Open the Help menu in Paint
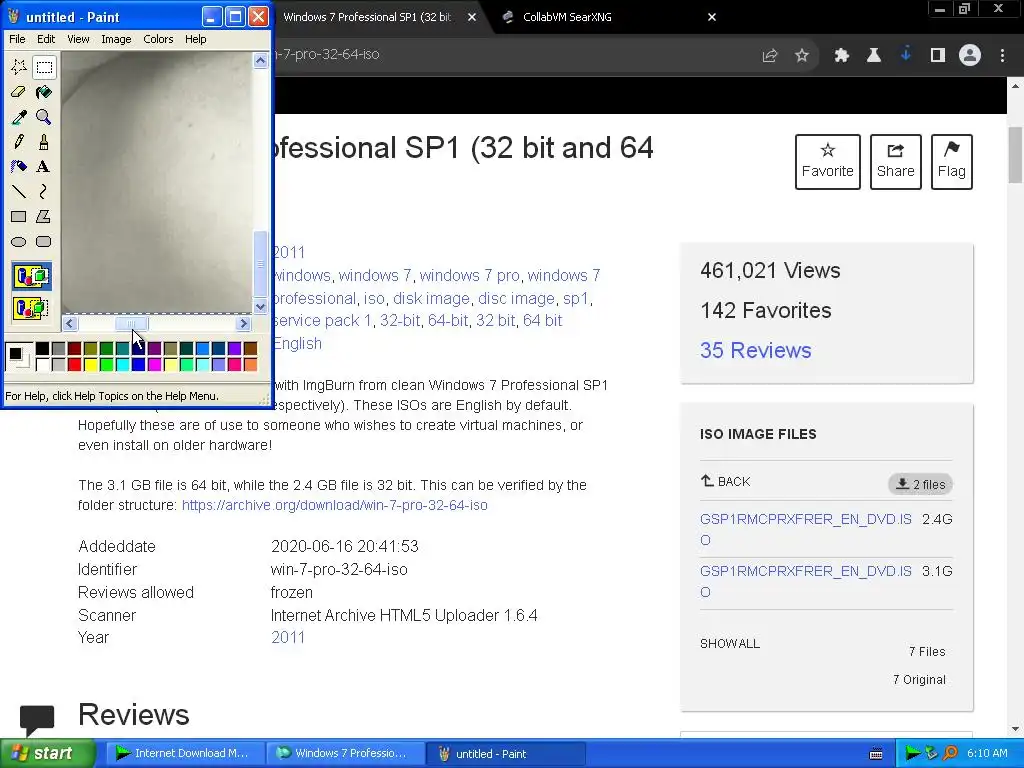This screenshot has height=768, width=1024. pyautogui.click(x=195, y=39)
